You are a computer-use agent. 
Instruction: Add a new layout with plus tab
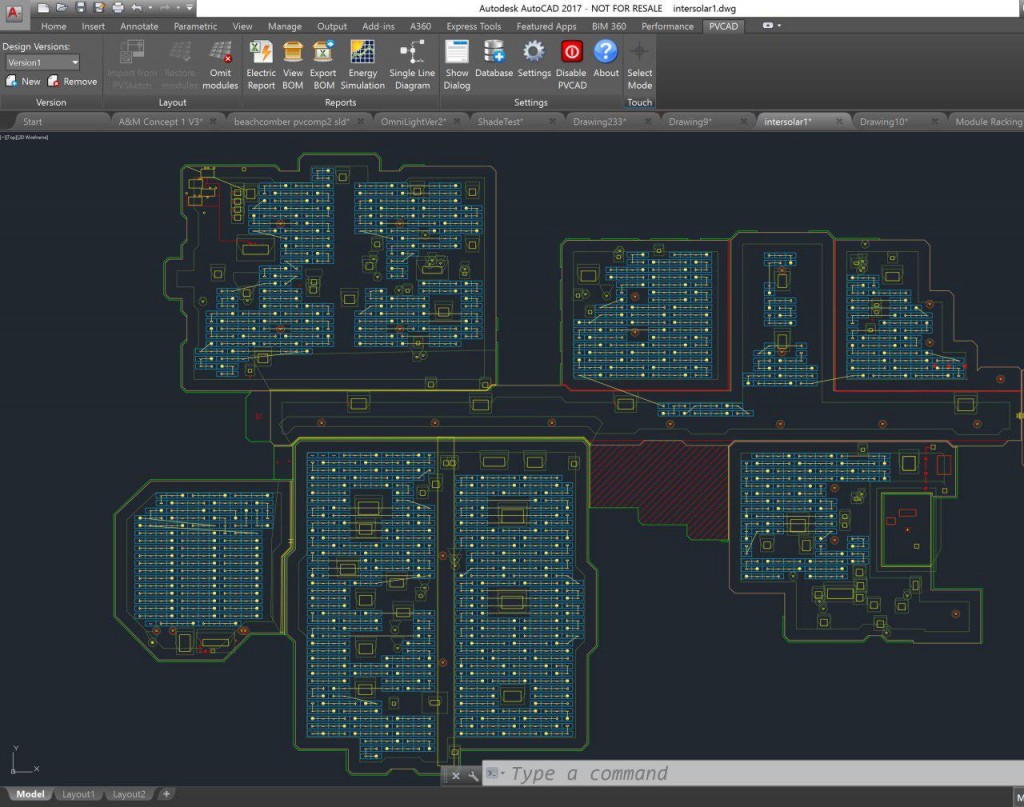point(166,794)
